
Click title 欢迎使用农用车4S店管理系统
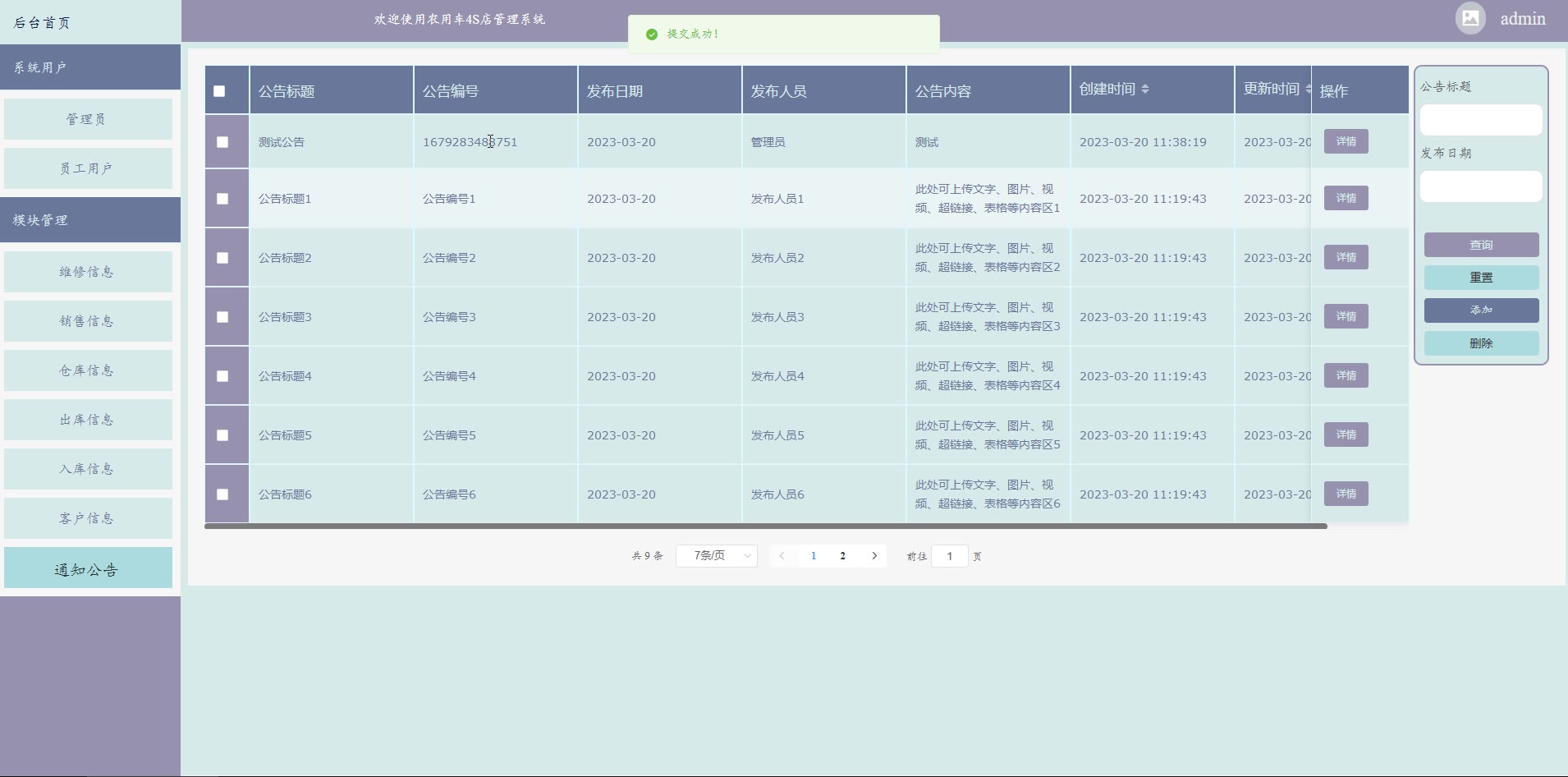460,19
